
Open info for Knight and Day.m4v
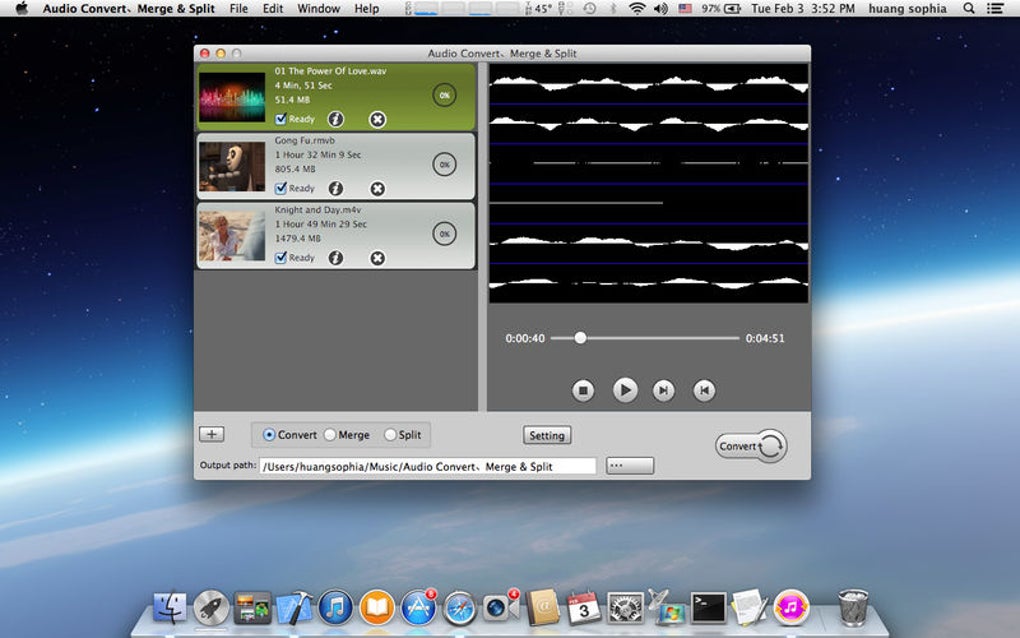[336, 258]
